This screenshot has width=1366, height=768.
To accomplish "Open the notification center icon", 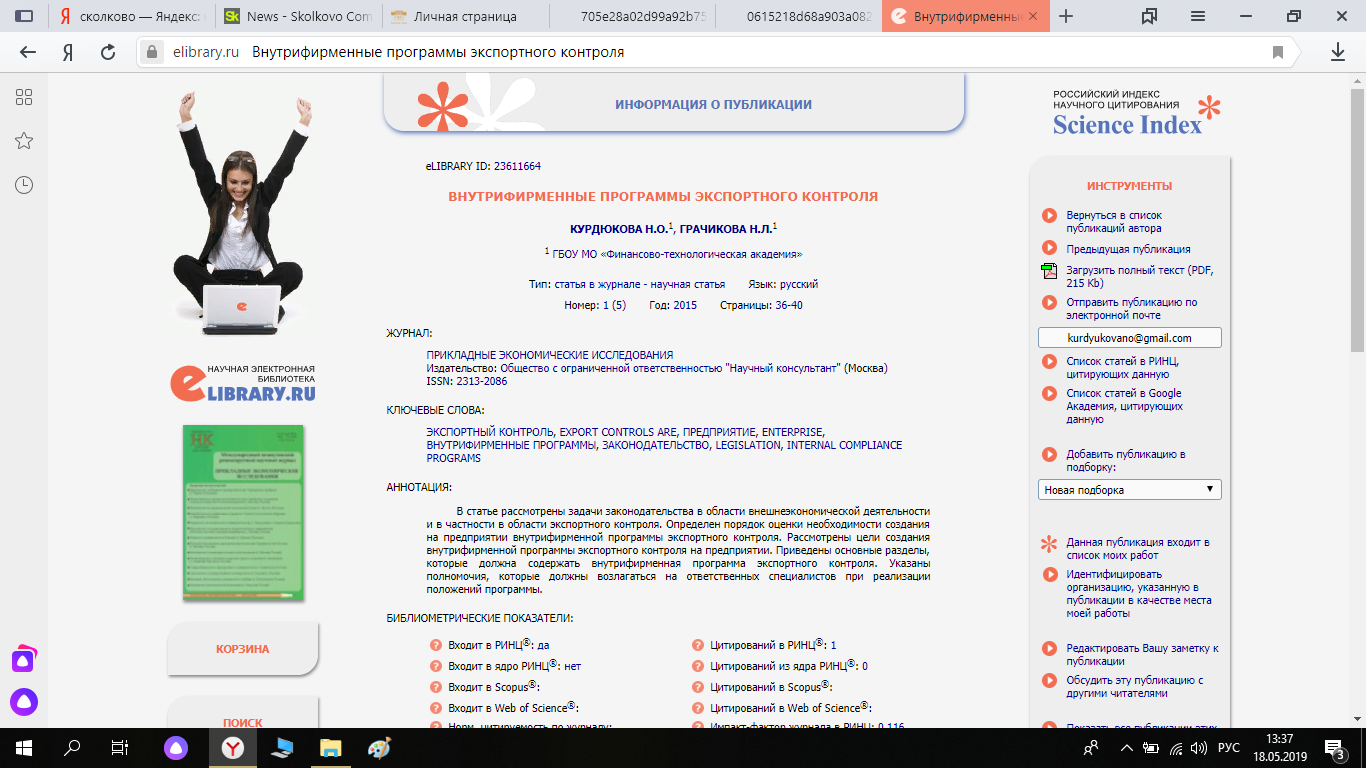I will coord(1335,747).
